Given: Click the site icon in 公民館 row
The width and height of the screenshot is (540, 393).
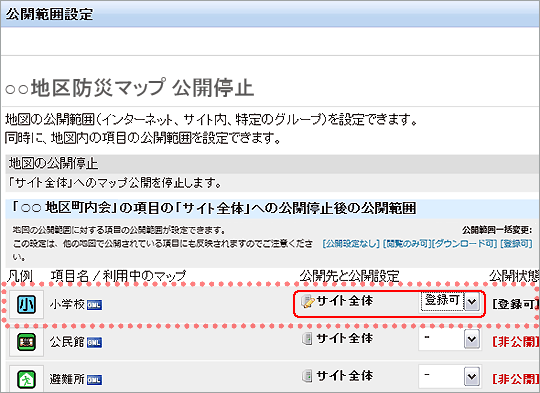Looking at the screenshot, I should click(307, 339).
